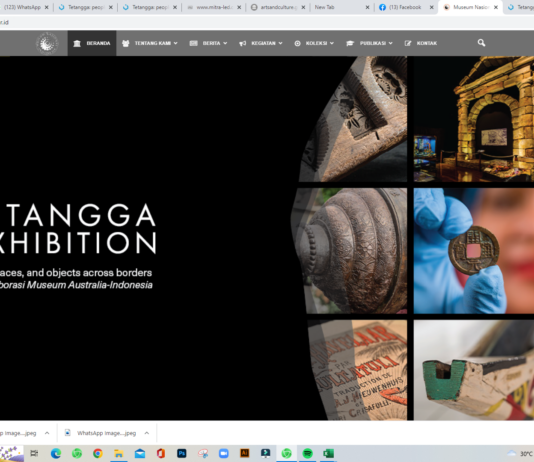The width and height of the screenshot is (534, 462).
Task: Open the Mail app taskbar icon
Action: pos(140,453)
